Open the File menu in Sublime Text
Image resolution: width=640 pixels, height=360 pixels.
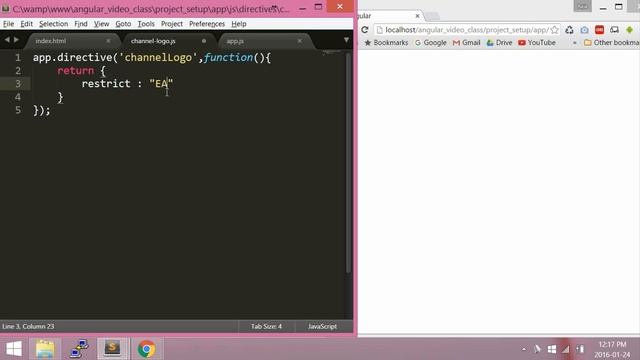(8, 24)
